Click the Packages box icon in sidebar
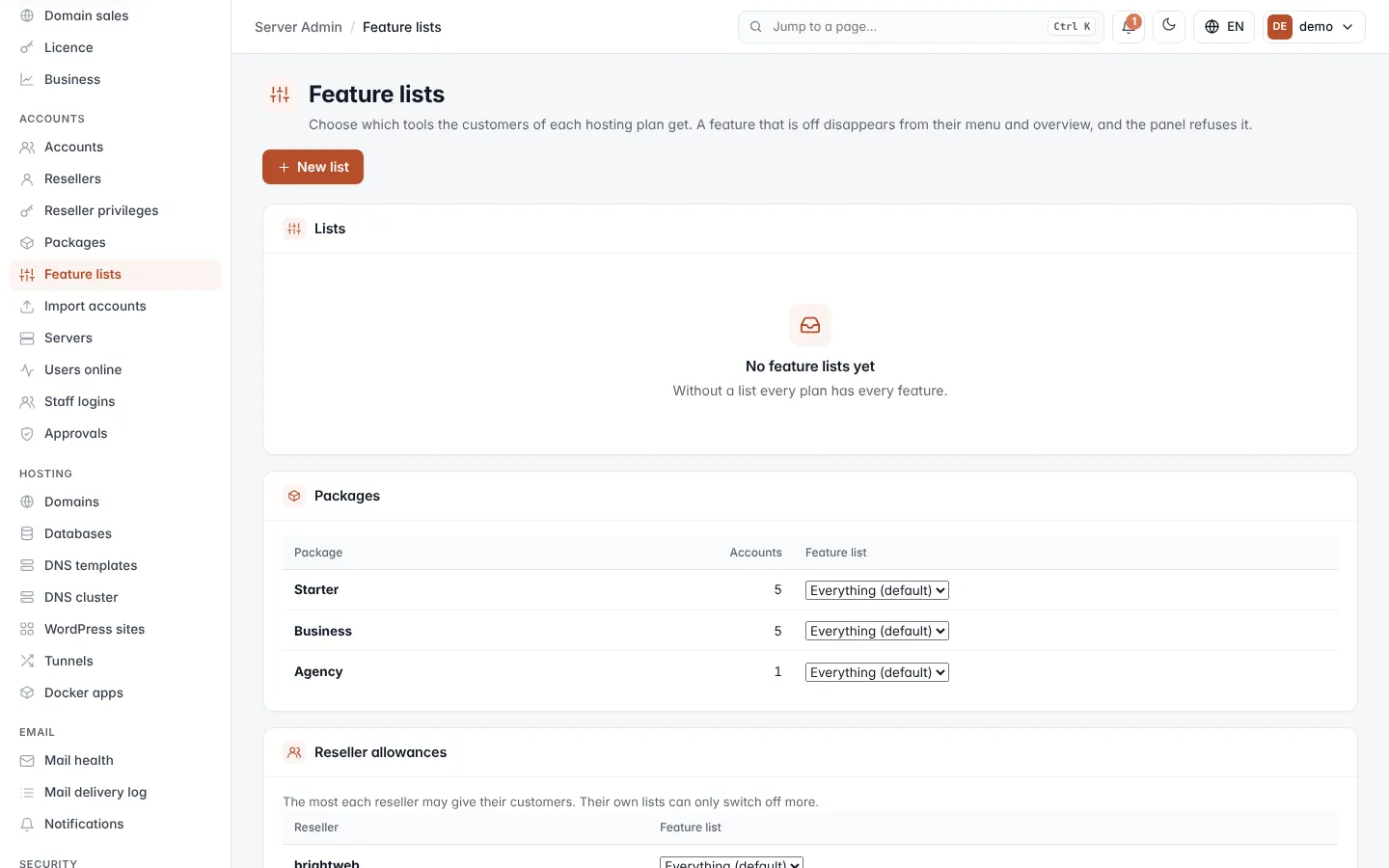Screen dimensions: 1389x868 coord(27,242)
